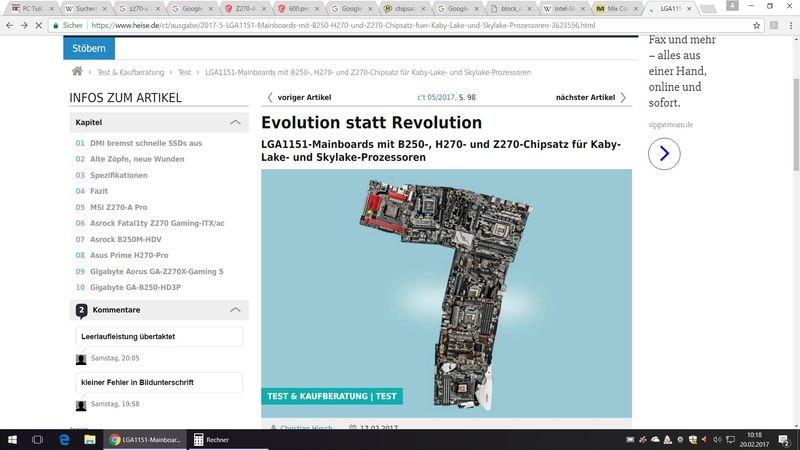Switch to the chipsat tab
This screenshot has width=800, height=450.
point(405,9)
